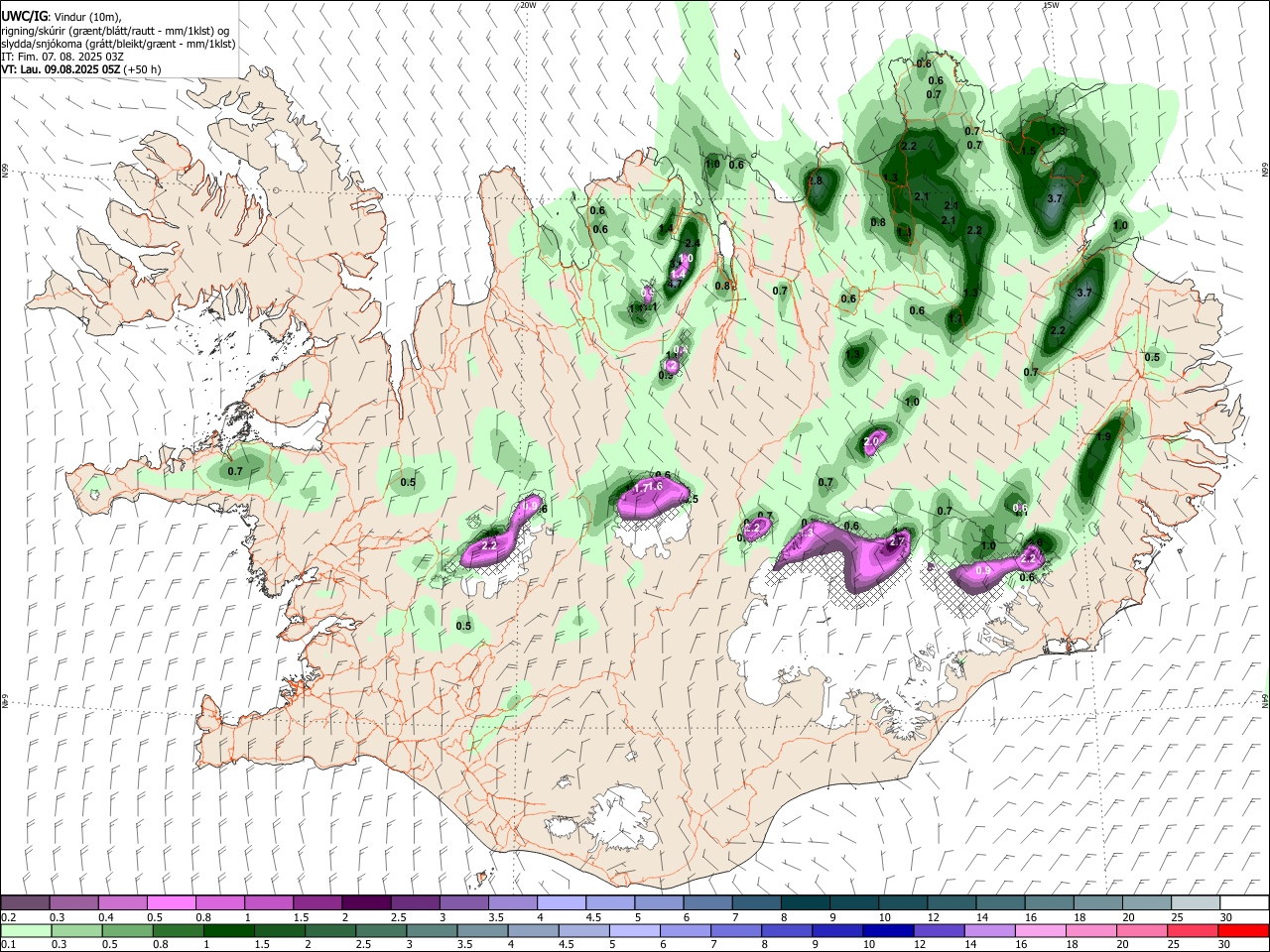Screen dimensions: 1270x952
Task: Pick upper scale bright pink swatch 0.5 to 0.8
Action: [172, 903]
